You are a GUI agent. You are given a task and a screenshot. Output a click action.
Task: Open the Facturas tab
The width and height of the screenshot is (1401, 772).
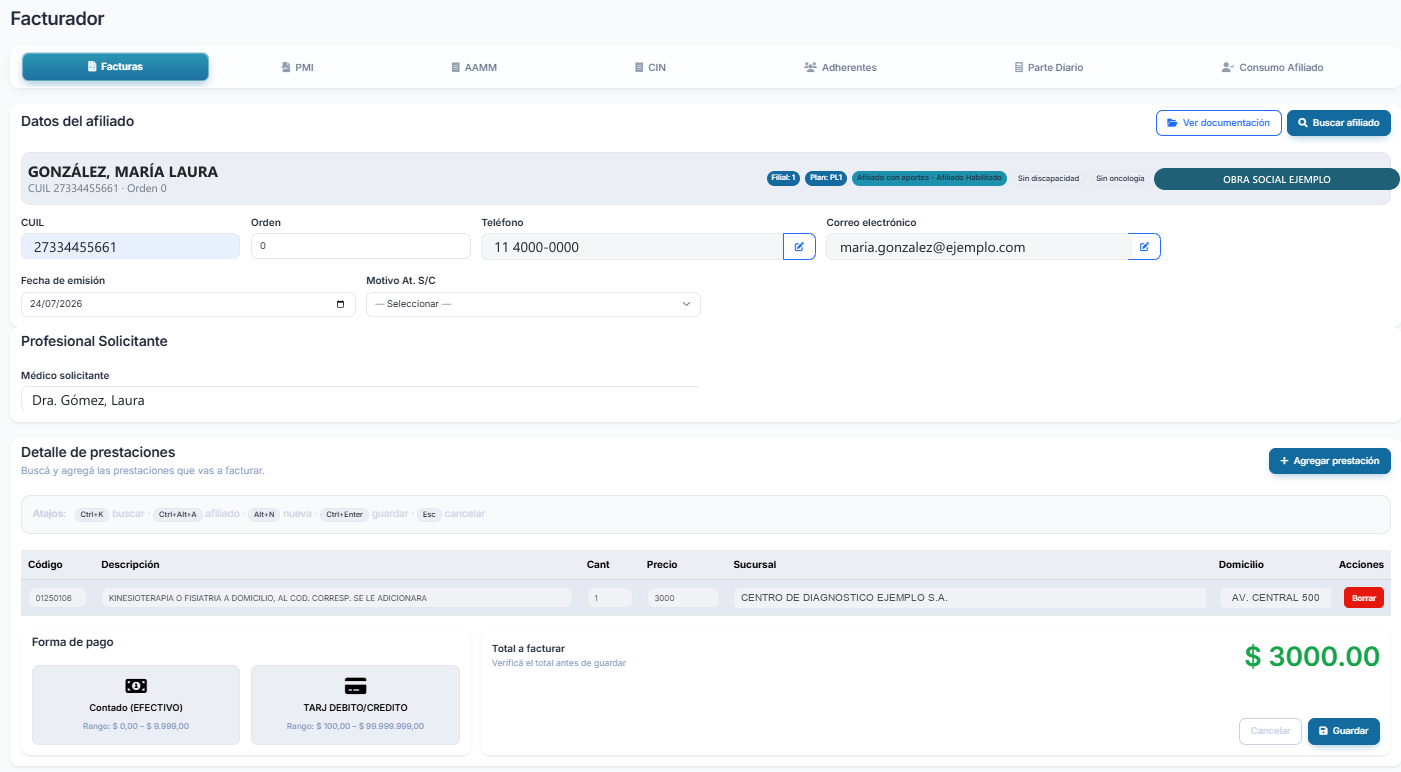click(115, 67)
